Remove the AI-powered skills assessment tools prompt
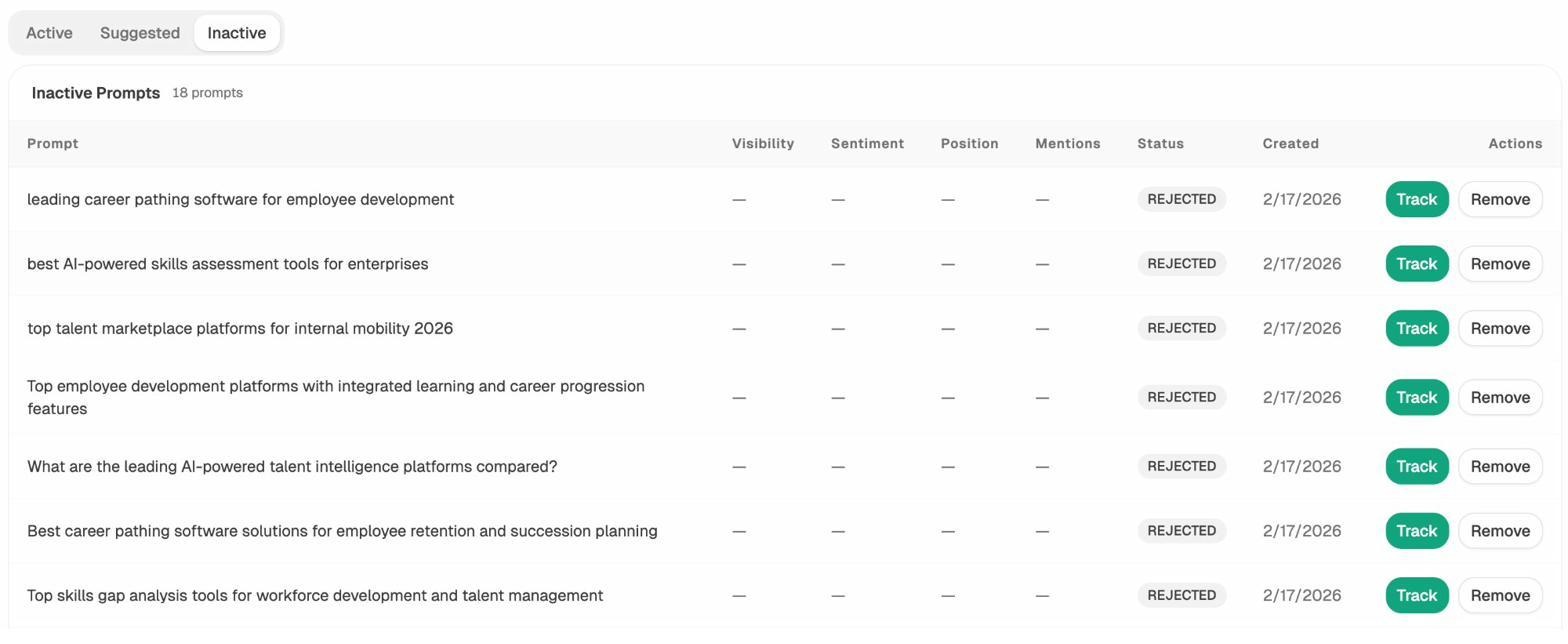 point(1500,264)
